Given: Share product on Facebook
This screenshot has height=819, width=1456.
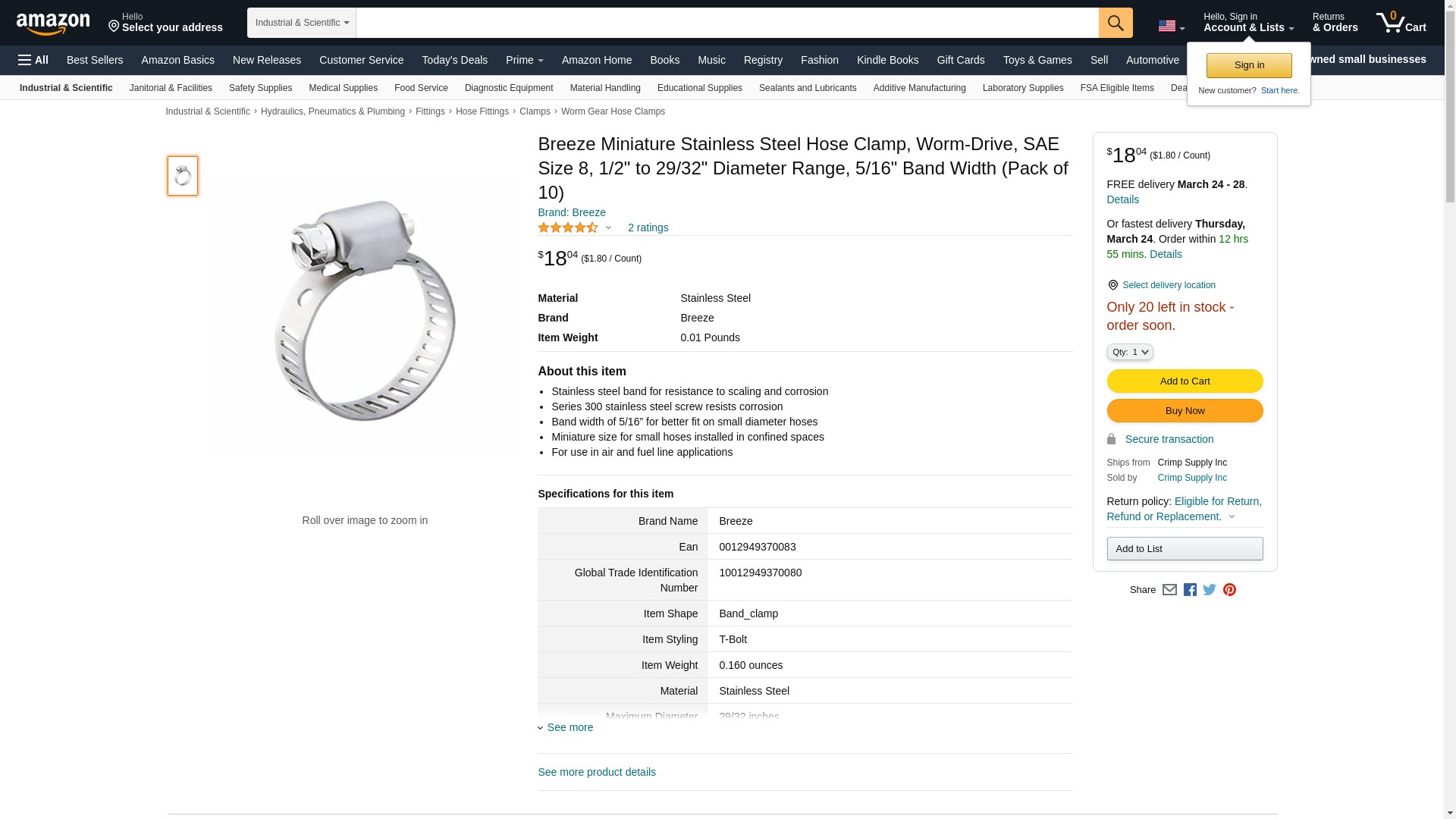Looking at the screenshot, I should tap(1190, 590).
